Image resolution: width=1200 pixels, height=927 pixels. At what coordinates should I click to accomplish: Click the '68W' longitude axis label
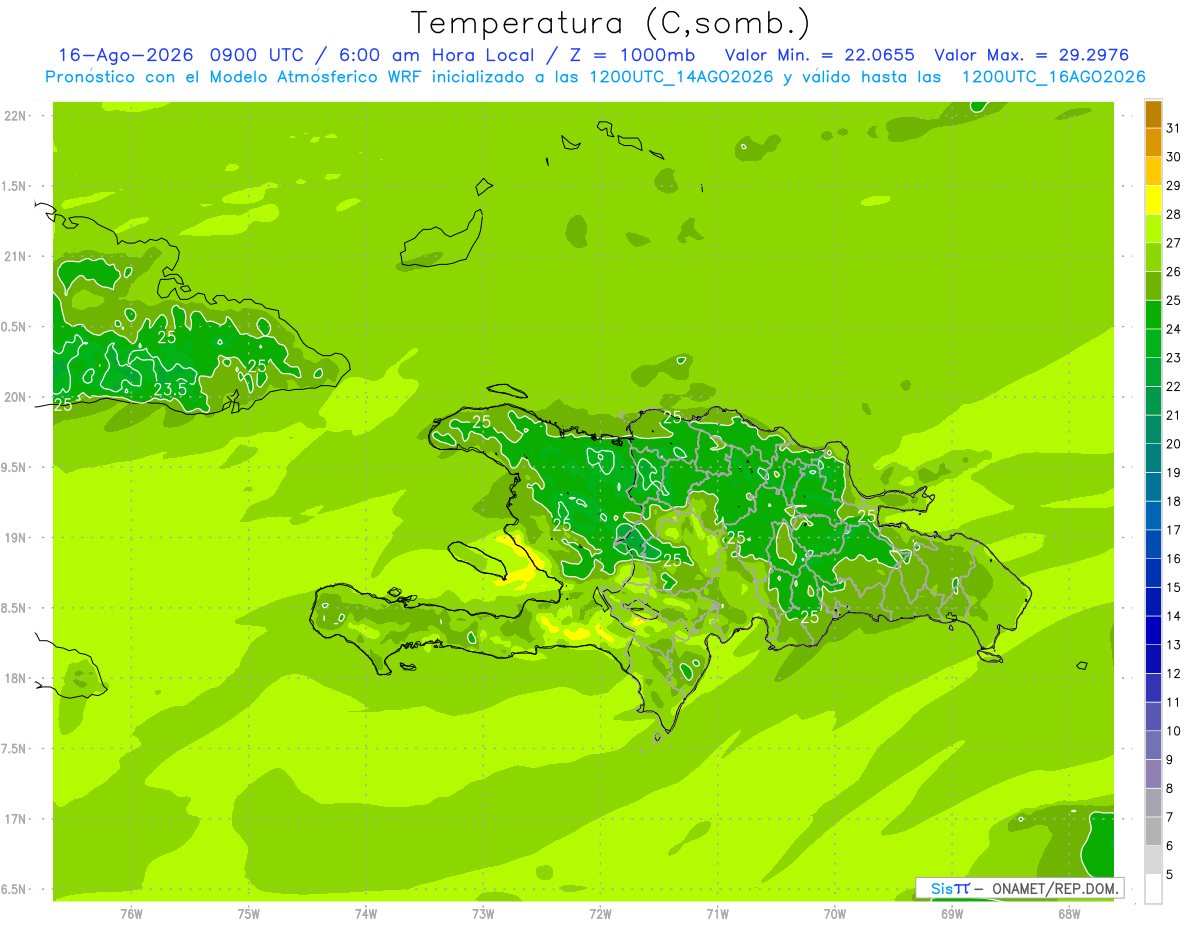pos(1069,913)
